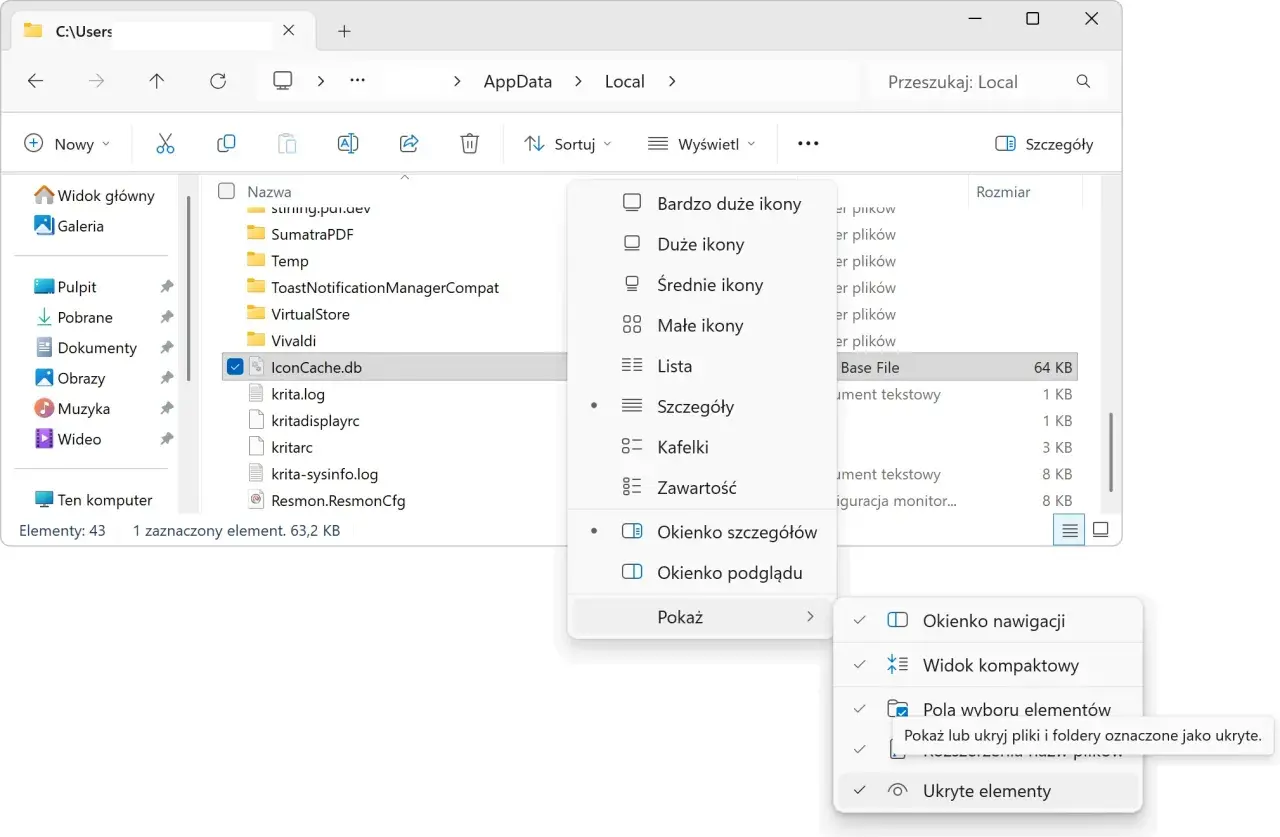The width and height of the screenshot is (1280, 837).
Task: Close the C:\Users tab
Action: coord(289,30)
